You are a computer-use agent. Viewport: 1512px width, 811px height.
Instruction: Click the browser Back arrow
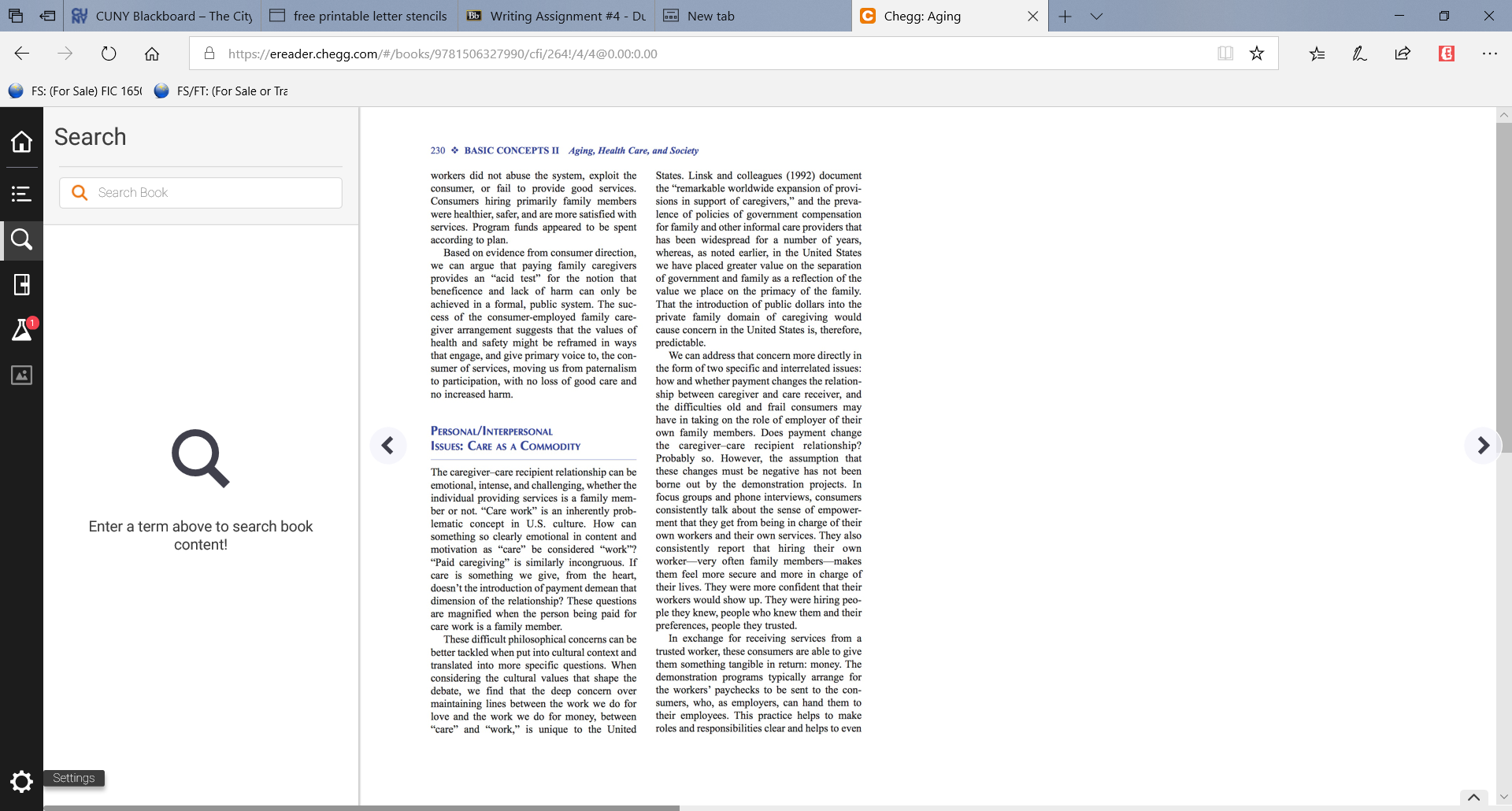tap(22, 54)
